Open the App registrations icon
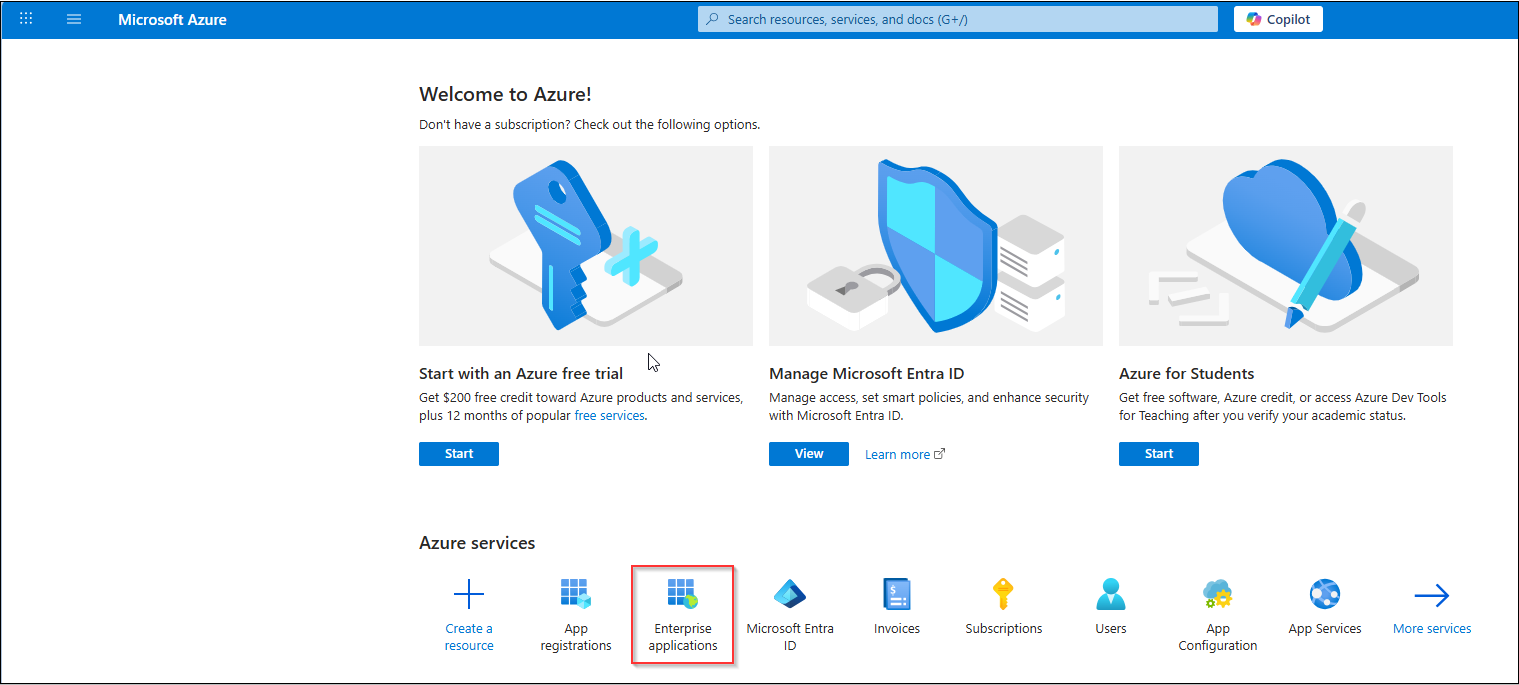 click(x=576, y=595)
